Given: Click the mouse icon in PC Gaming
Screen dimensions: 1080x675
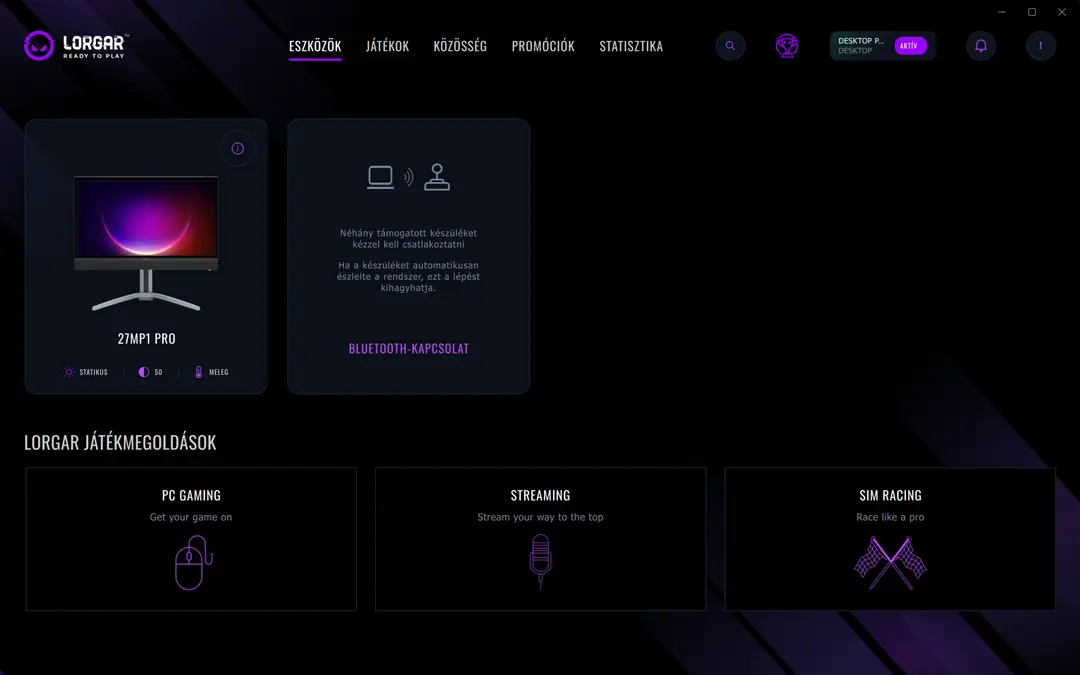Looking at the screenshot, I should tap(193, 563).
